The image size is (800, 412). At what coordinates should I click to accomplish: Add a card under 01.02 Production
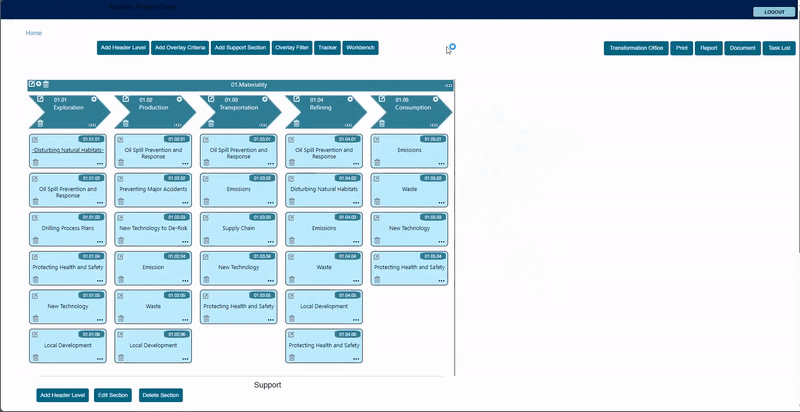pyautogui.click(x=179, y=99)
